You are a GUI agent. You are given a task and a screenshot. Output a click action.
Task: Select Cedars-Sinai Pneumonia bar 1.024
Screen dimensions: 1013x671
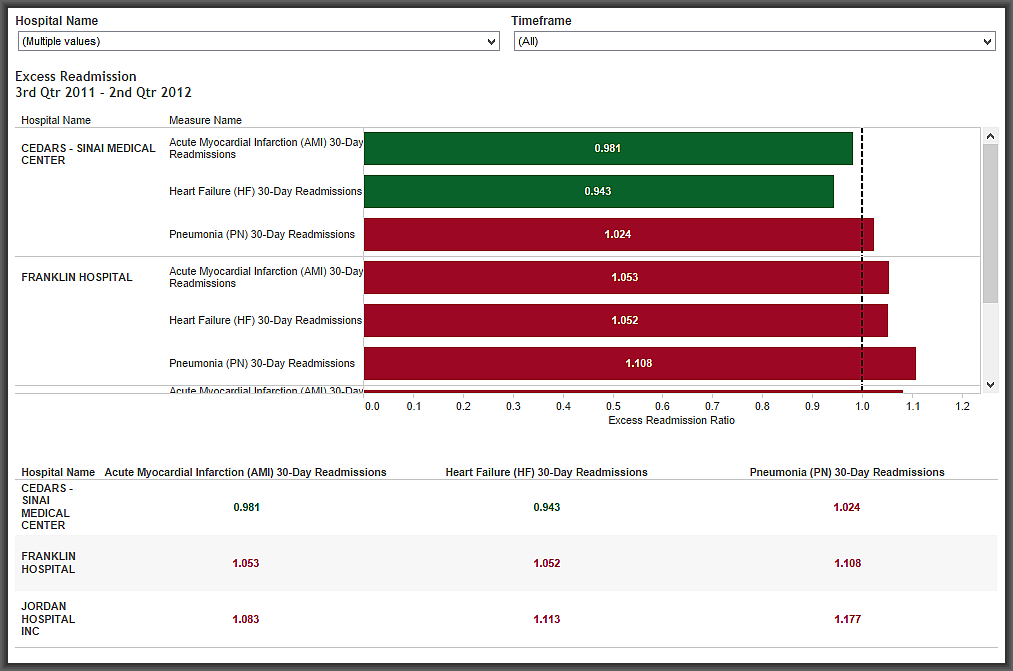click(619, 234)
